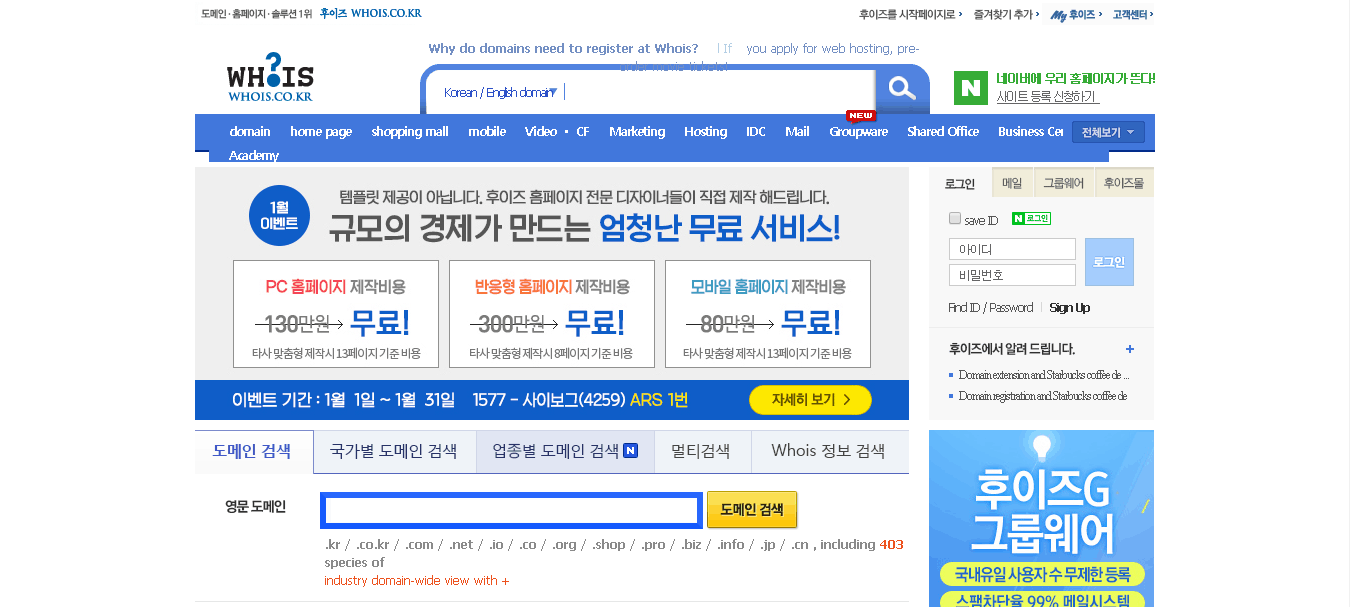This screenshot has width=1350, height=607.
Task: Open second notice about Domain registration
Action: click(x=1043, y=396)
